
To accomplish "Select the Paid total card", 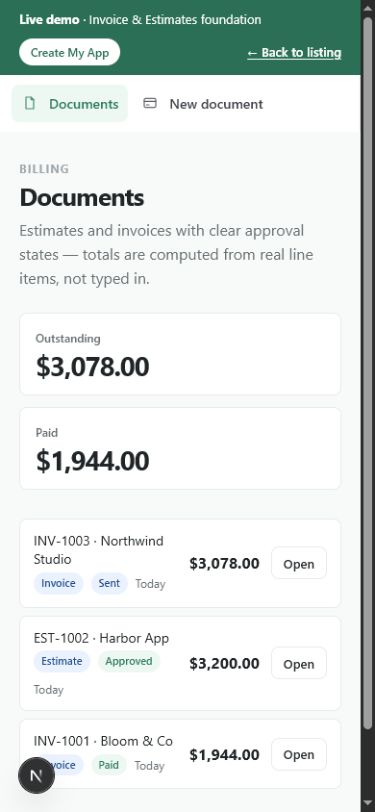I will tap(180, 448).
